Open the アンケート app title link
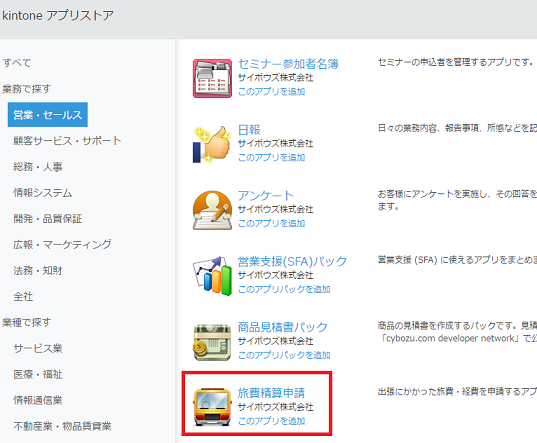Image resolution: width=537 pixels, height=443 pixels. (x=266, y=195)
